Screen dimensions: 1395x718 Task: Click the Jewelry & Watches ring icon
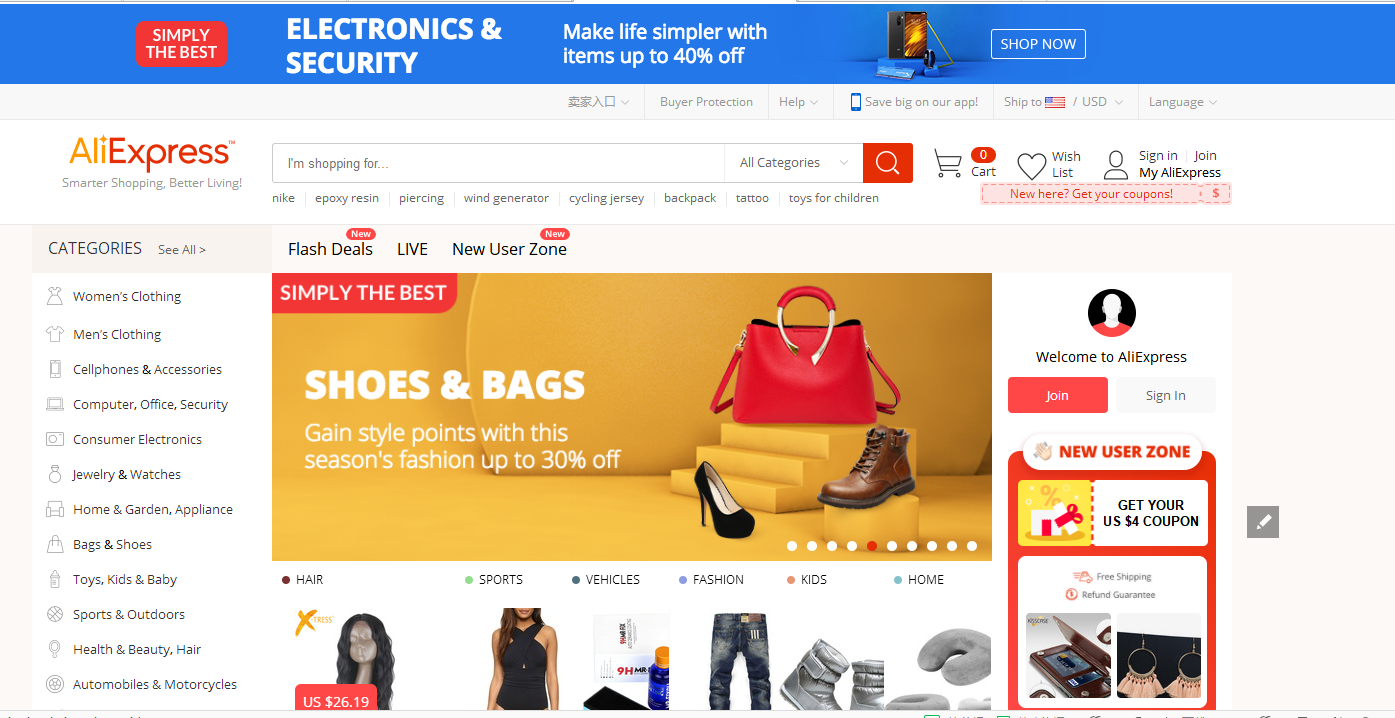coord(55,474)
